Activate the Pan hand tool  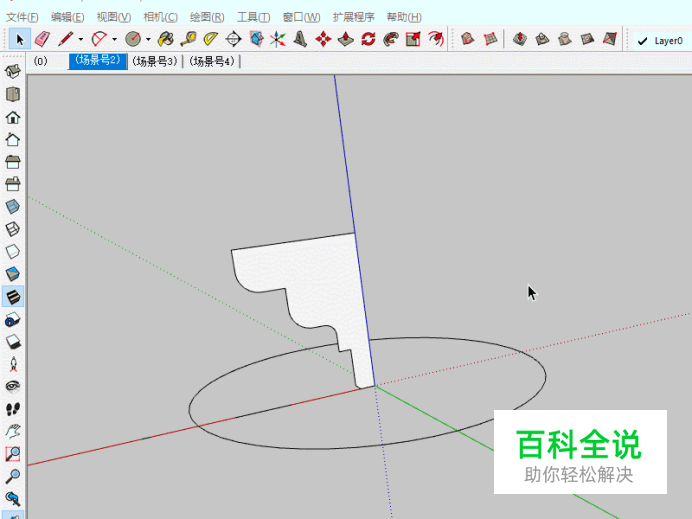[x=13, y=432]
